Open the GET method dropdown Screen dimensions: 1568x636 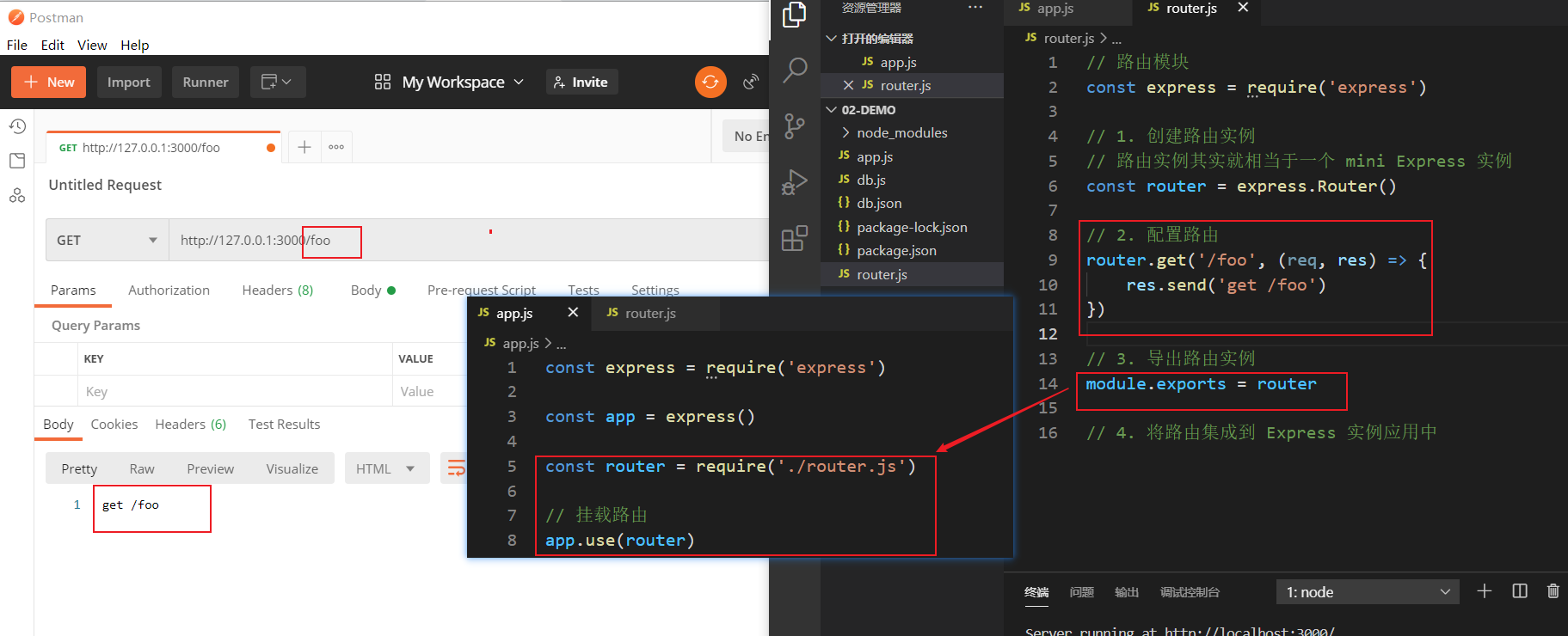pos(108,240)
